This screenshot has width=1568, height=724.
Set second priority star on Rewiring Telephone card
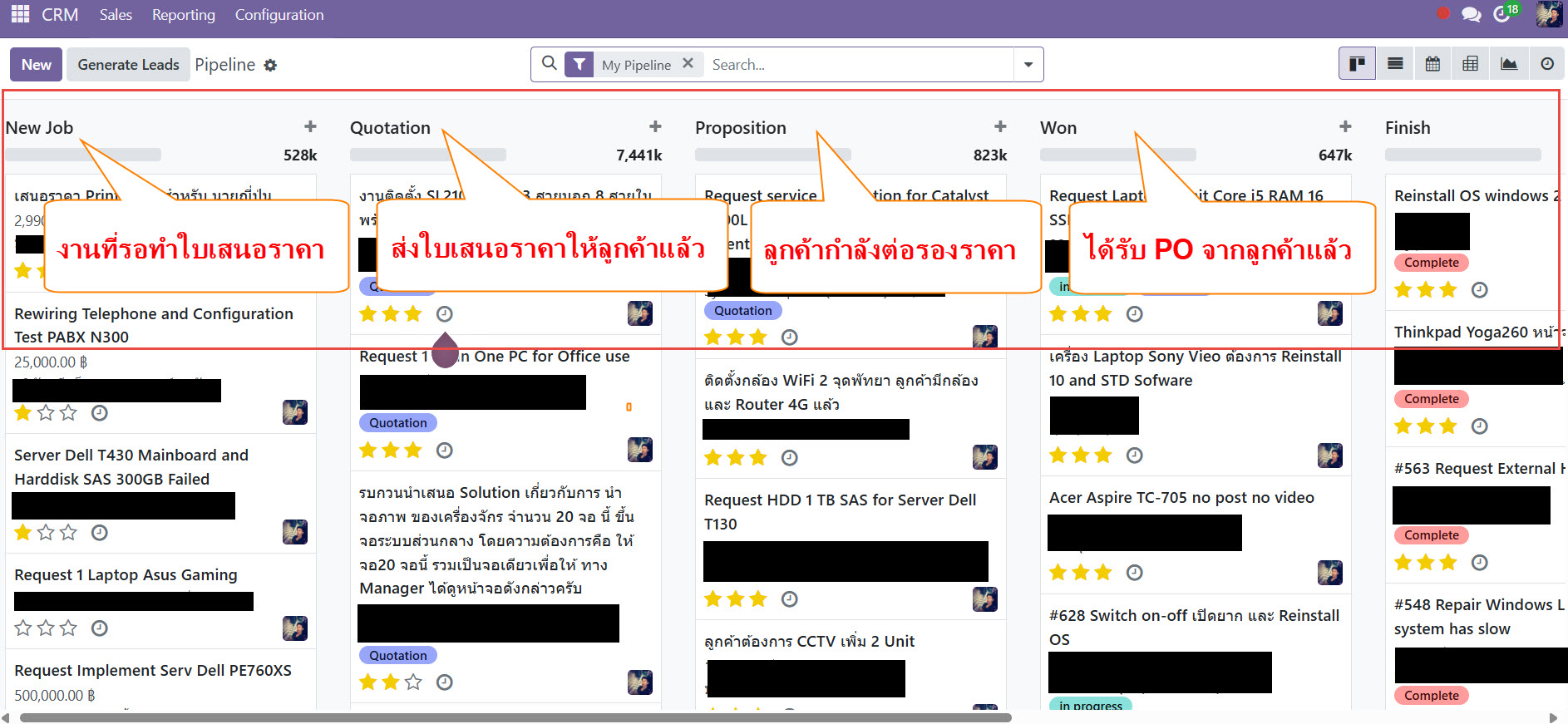point(46,413)
